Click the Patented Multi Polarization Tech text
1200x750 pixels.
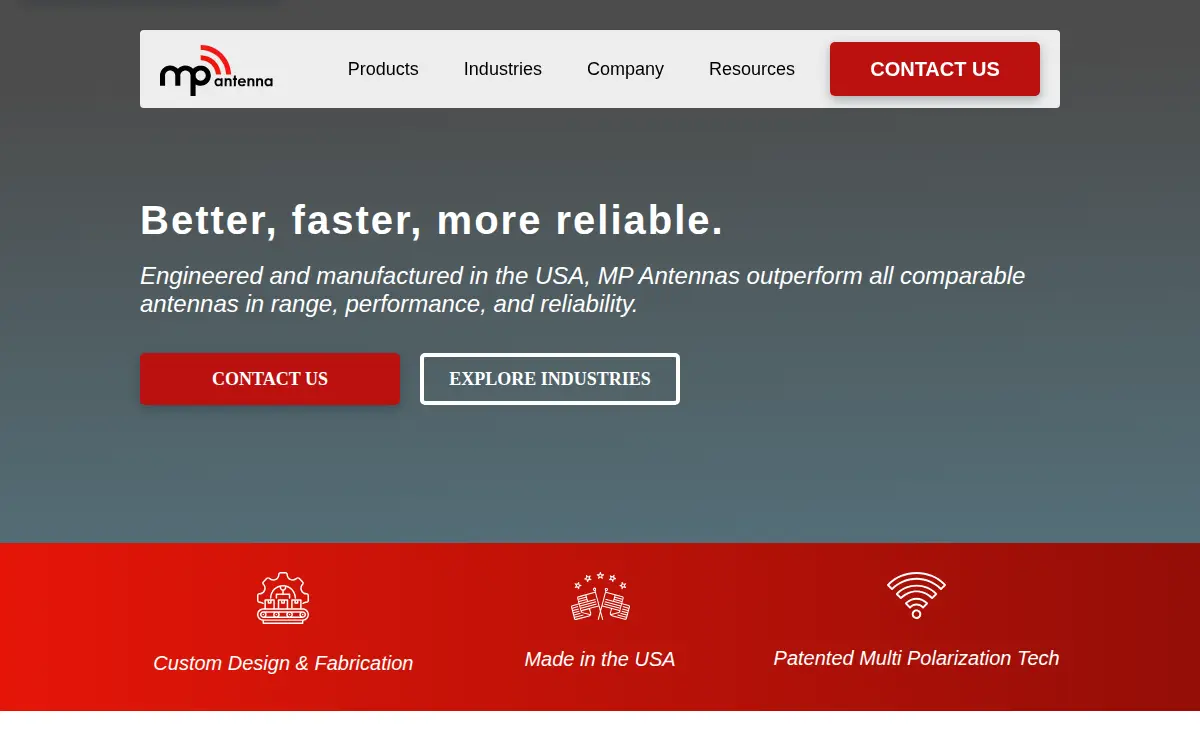pyautogui.click(x=916, y=658)
